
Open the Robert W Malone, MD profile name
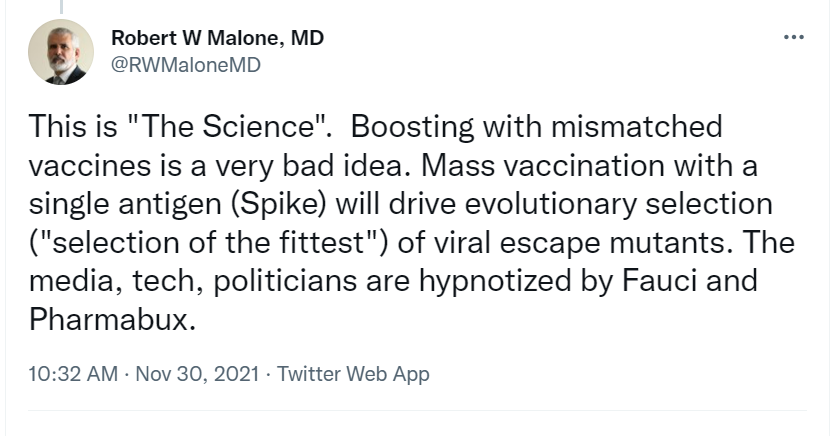click(x=217, y=38)
